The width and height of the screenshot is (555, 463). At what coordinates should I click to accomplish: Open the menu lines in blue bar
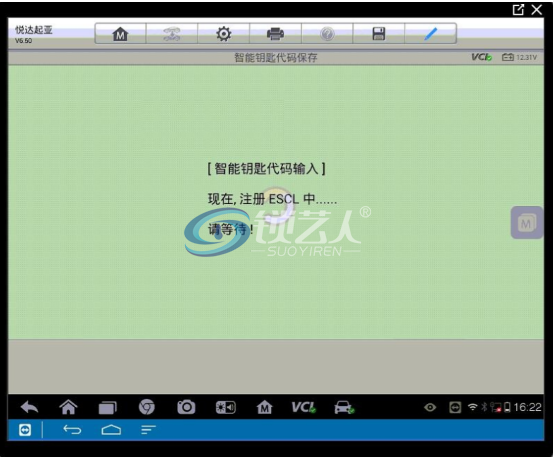pyautogui.click(x=148, y=430)
